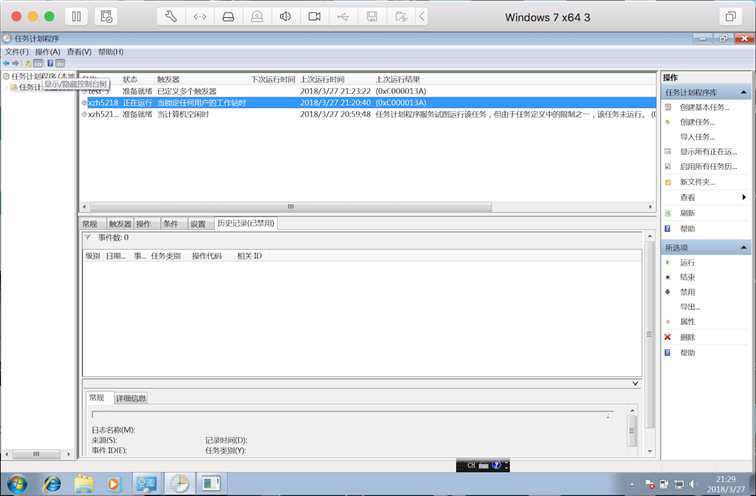Open Windows Explorer folder on the taskbar

click(84, 483)
